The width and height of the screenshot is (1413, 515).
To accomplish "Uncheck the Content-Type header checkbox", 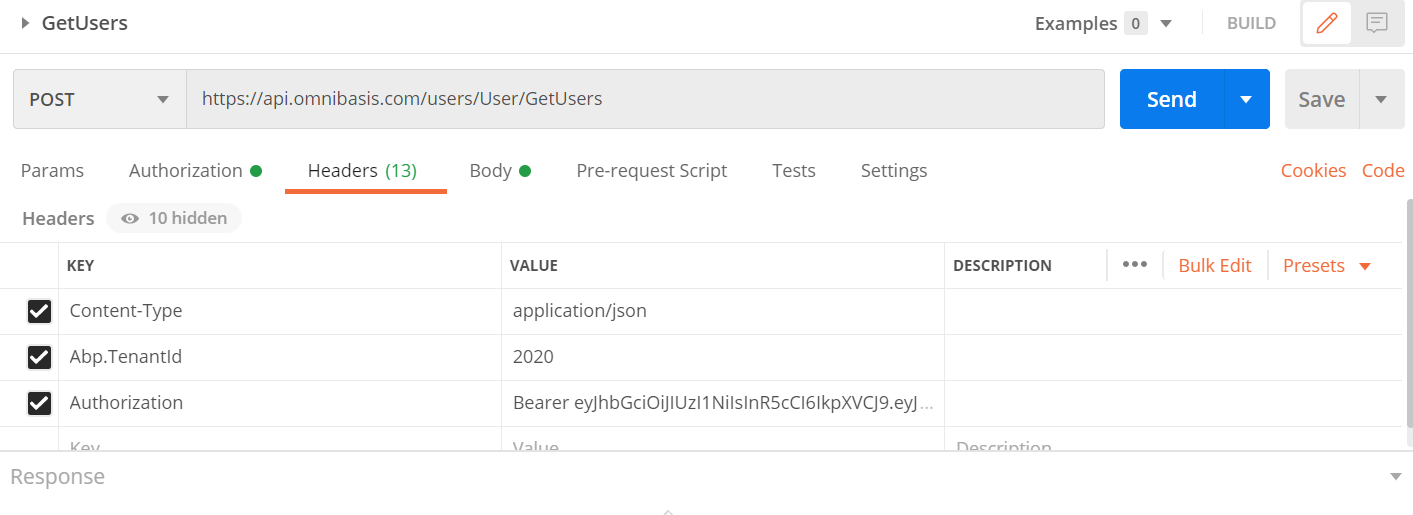I will (39, 311).
